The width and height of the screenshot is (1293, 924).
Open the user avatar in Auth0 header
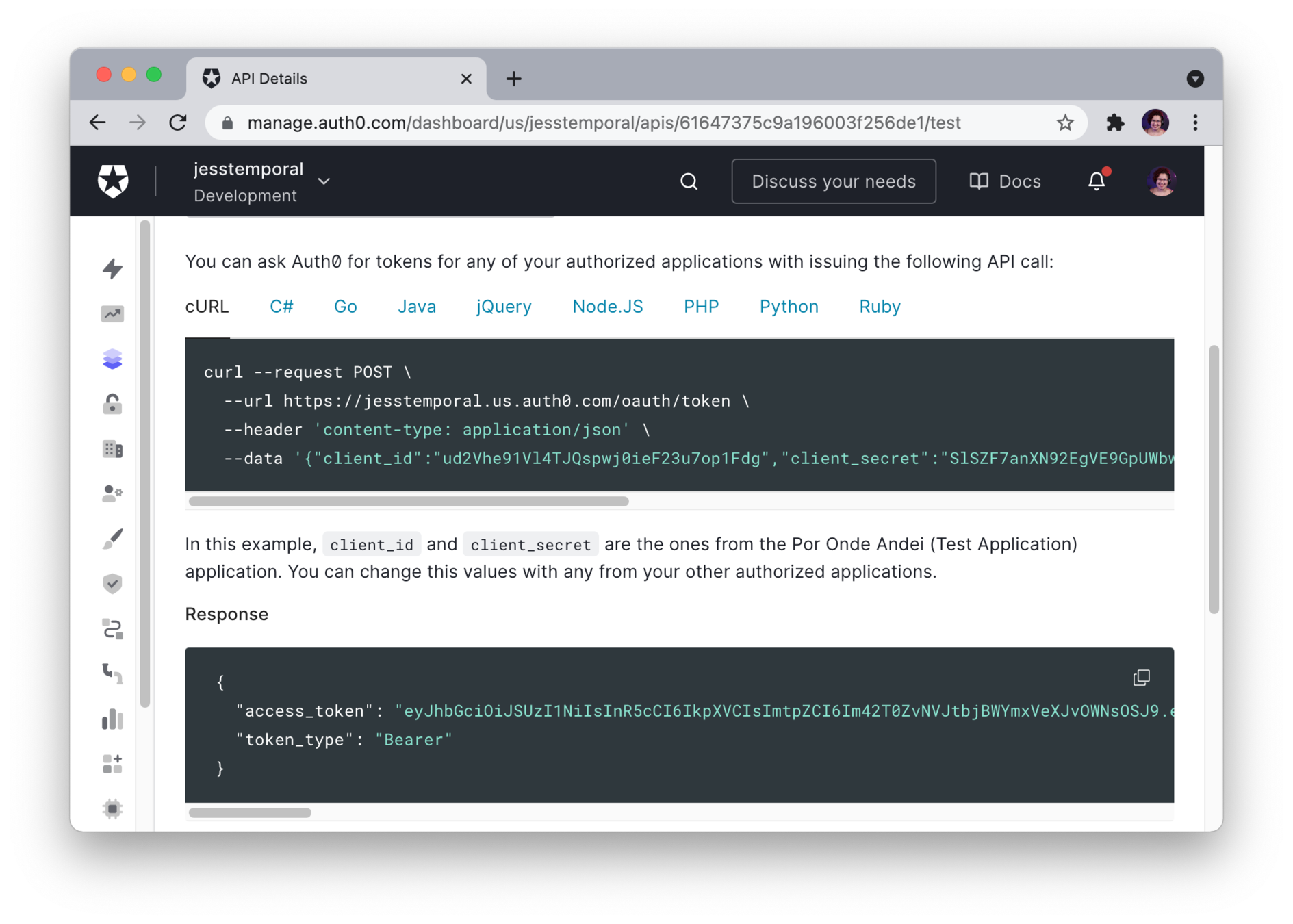tap(1161, 181)
